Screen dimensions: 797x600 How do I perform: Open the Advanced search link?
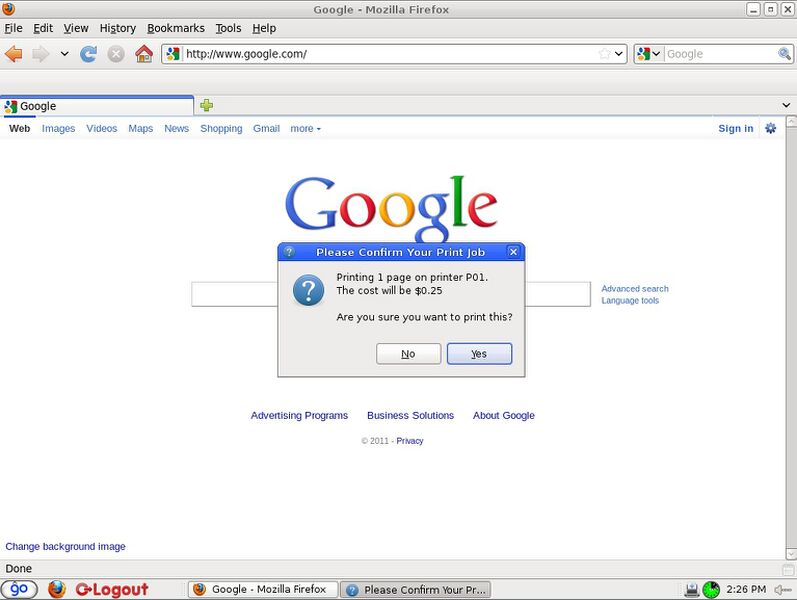(x=635, y=289)
